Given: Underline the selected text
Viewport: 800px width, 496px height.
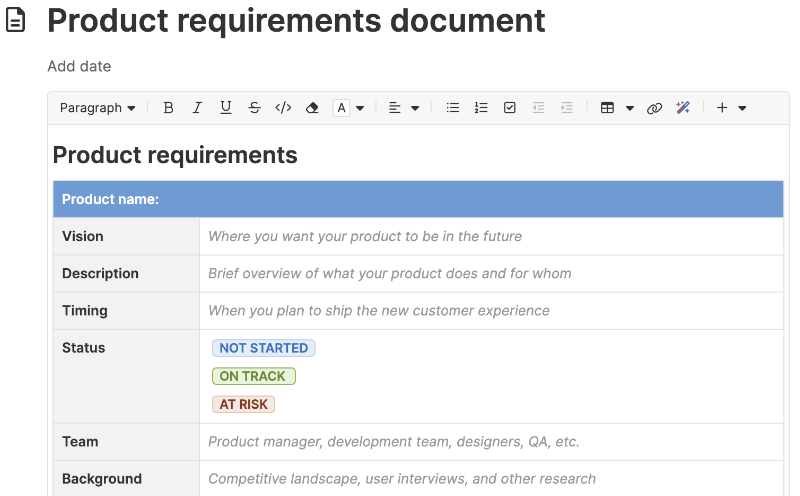Looking at the screenshot, I should (x=226, y=108).
